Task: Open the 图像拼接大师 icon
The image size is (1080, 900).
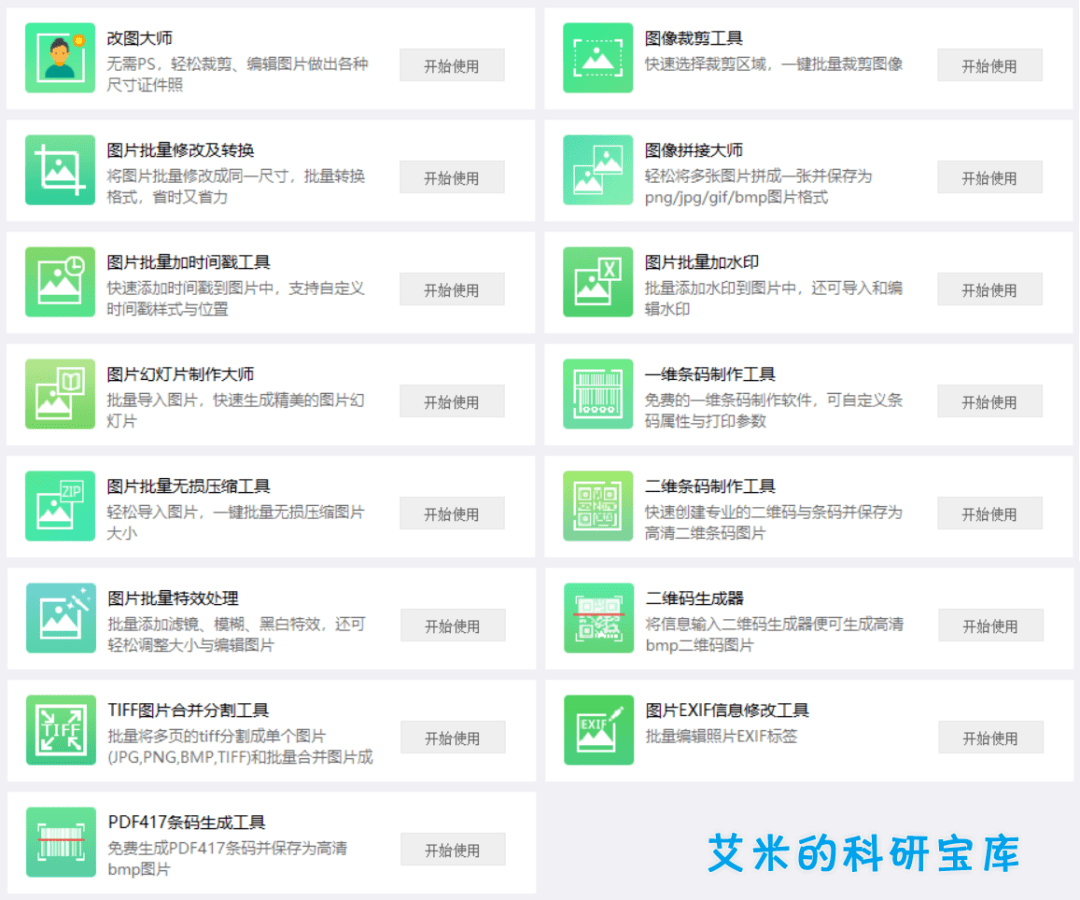Action: click(x=598, y=170)
